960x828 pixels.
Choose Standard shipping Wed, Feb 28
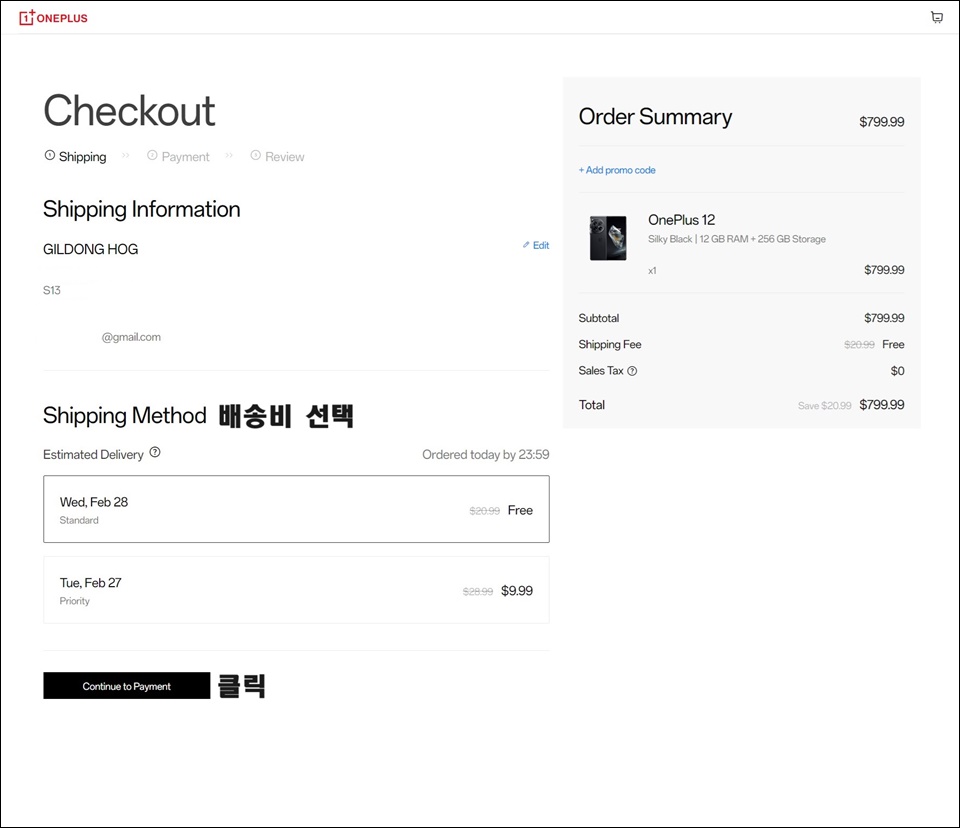pyautogui.click(x=296, y=509)
